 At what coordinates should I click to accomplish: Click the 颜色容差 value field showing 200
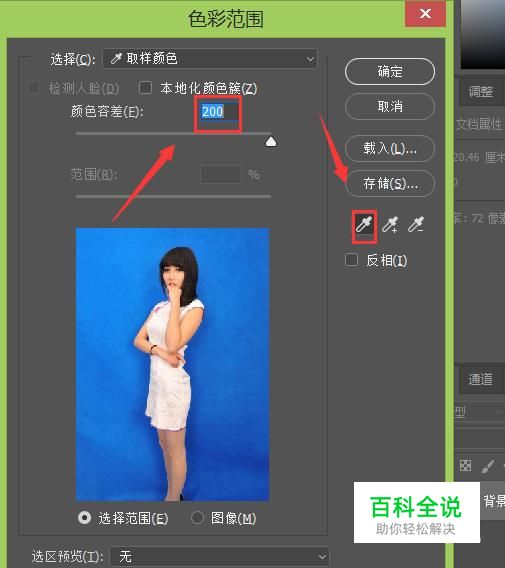(x=220, y=112)
